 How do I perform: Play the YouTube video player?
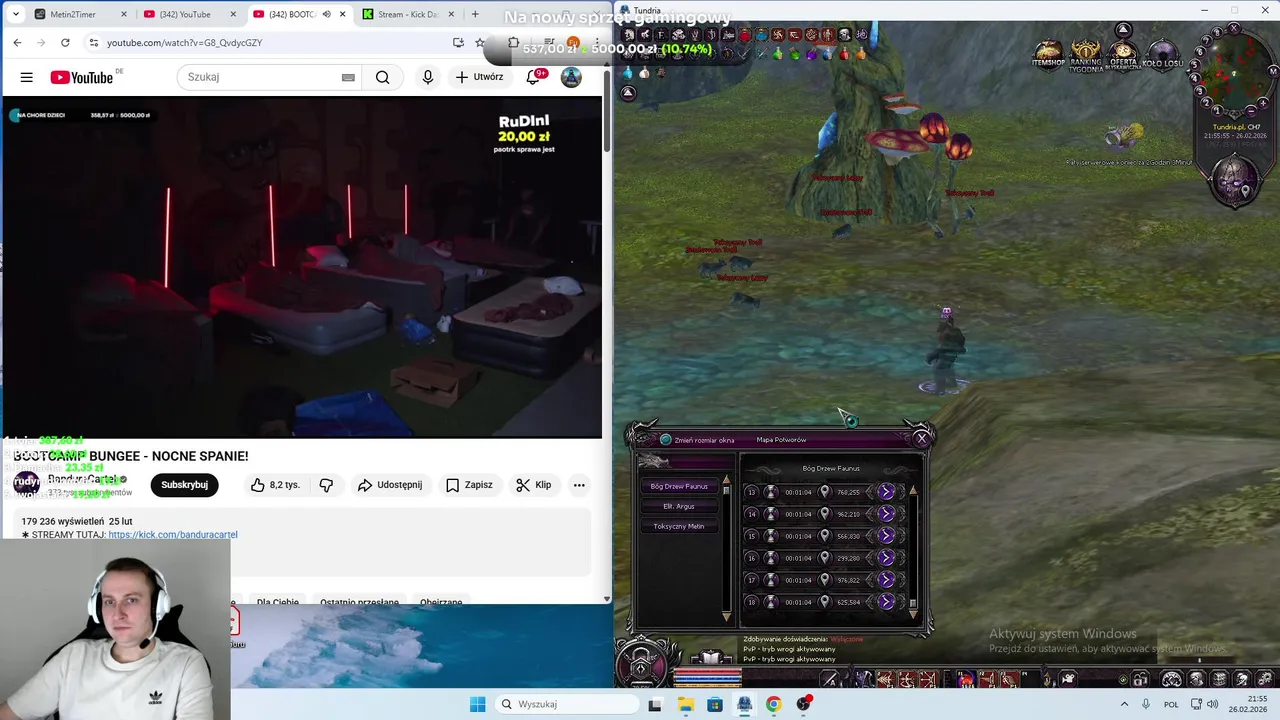(303, 268)
